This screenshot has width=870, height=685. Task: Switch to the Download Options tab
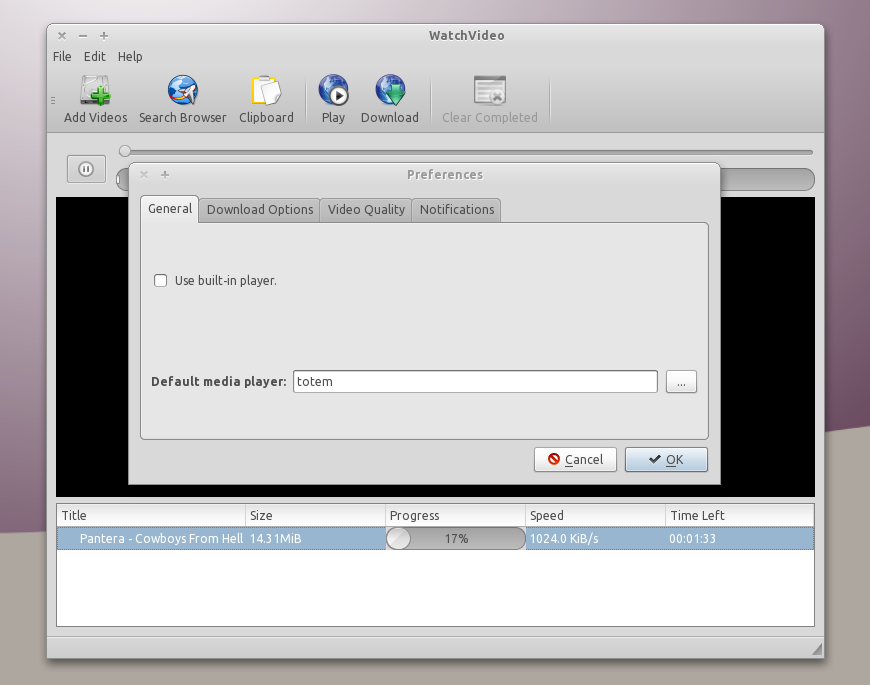(260, 210)
